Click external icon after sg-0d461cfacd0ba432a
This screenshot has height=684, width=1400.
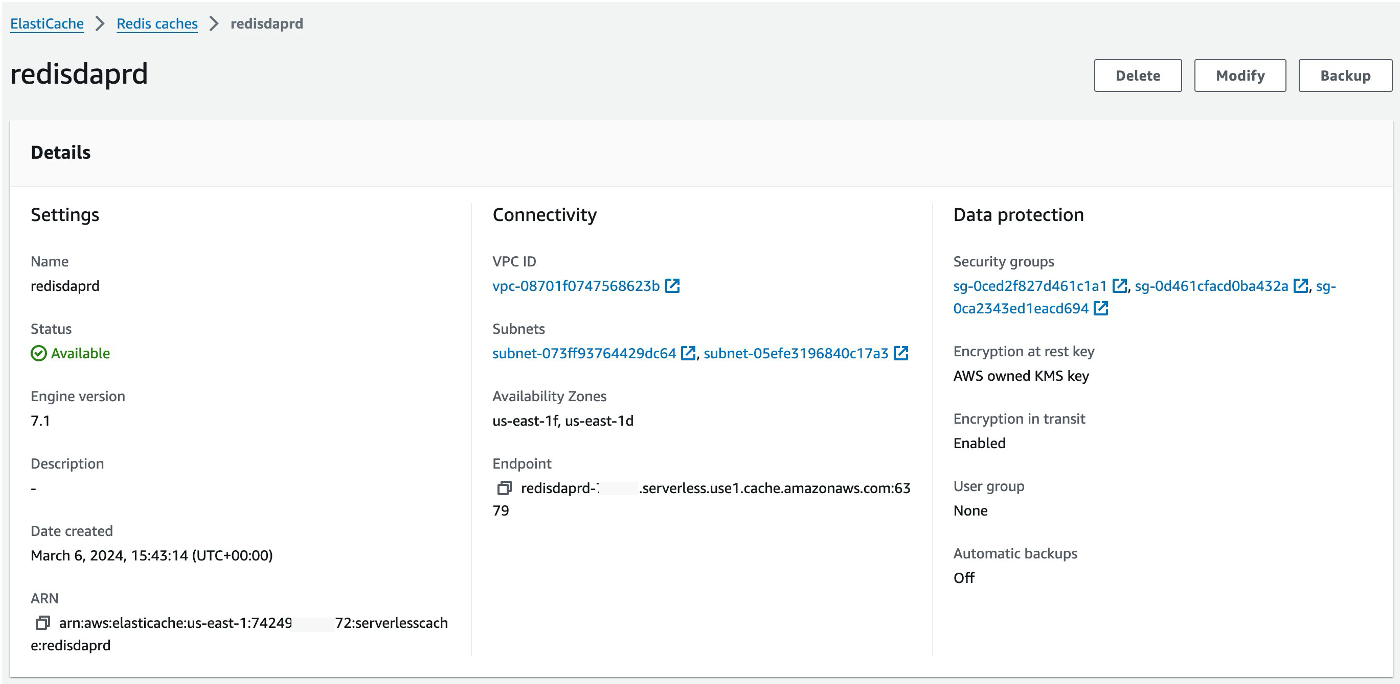click(1301, 286)
